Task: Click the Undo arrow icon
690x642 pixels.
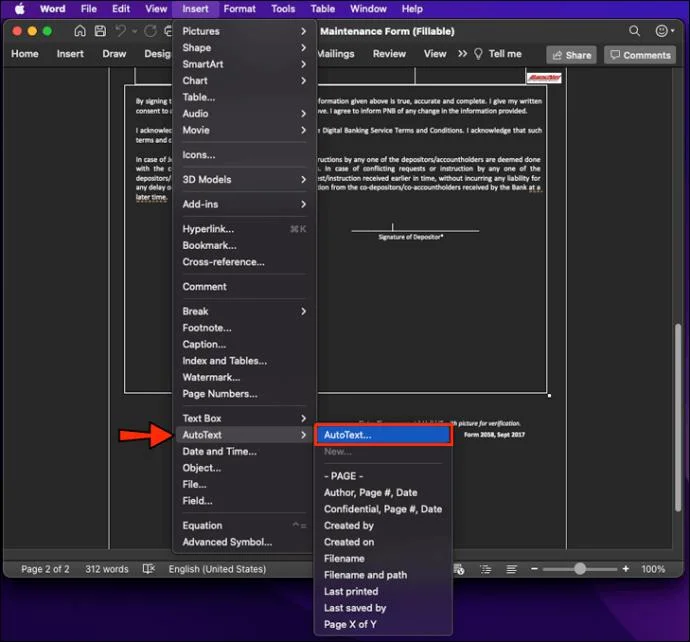Action: tap(120, 31)
